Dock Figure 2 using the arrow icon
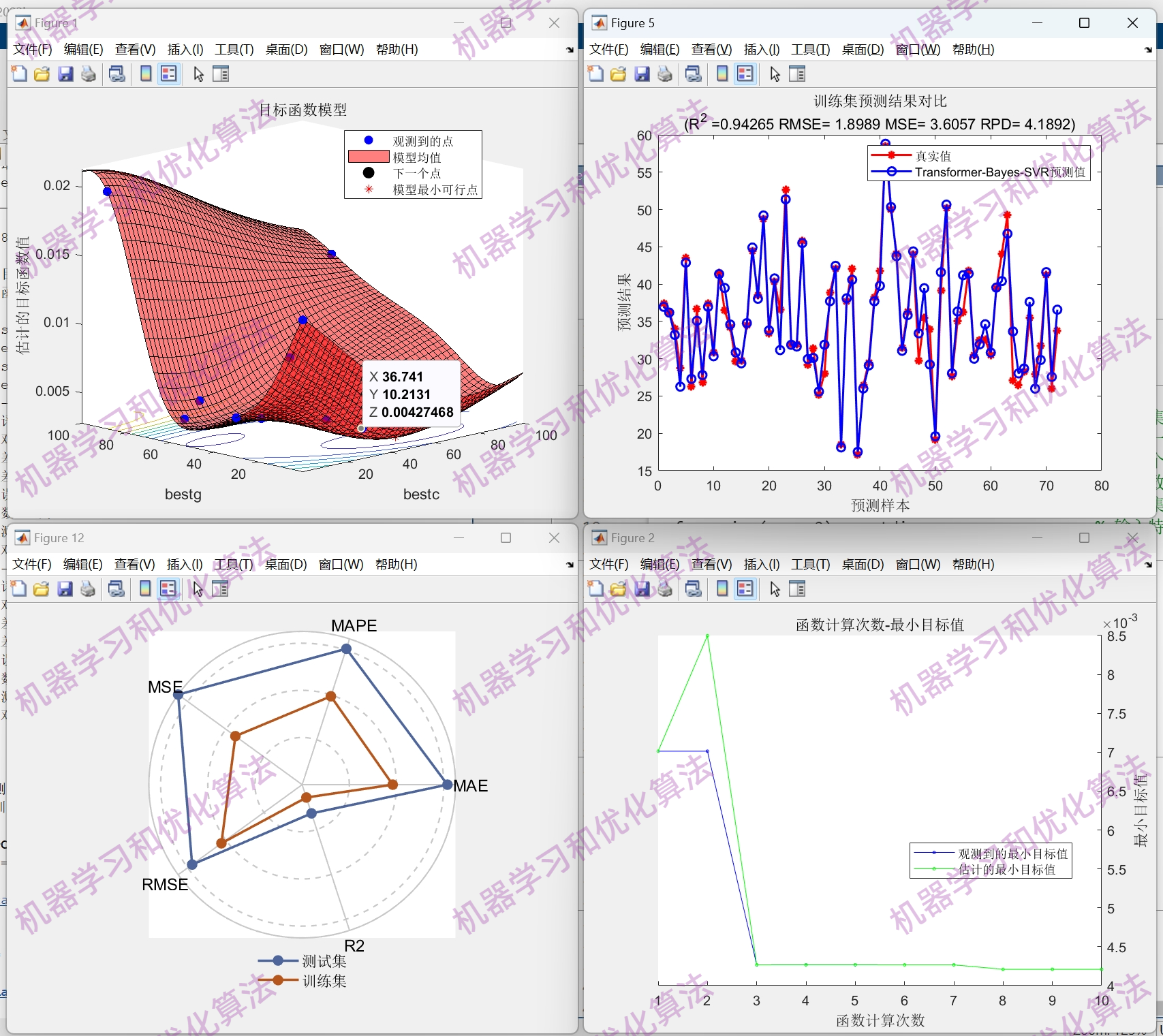The width and height of the screenshot is (1163, 1036). click(x=1148, y=565)
